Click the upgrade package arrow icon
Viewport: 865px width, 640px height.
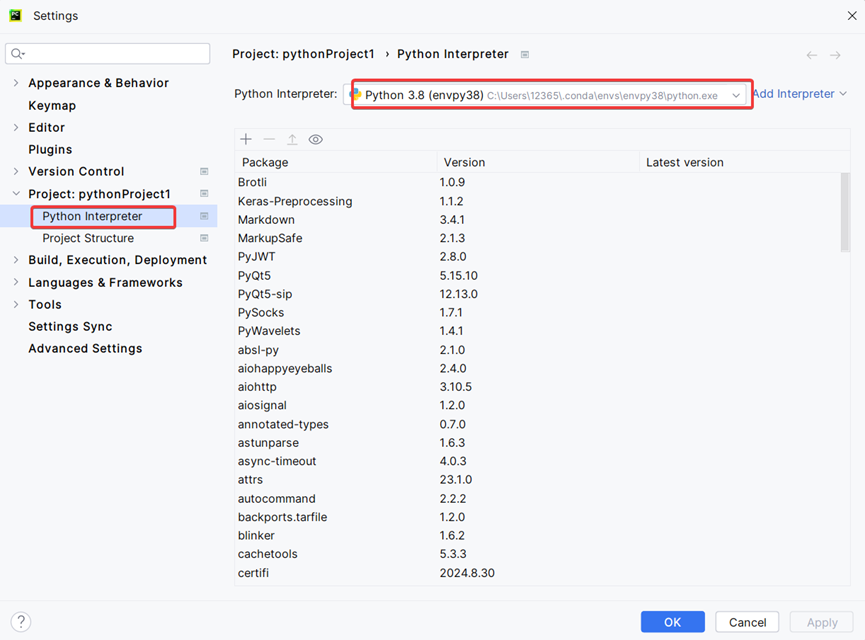click(292, 139)
